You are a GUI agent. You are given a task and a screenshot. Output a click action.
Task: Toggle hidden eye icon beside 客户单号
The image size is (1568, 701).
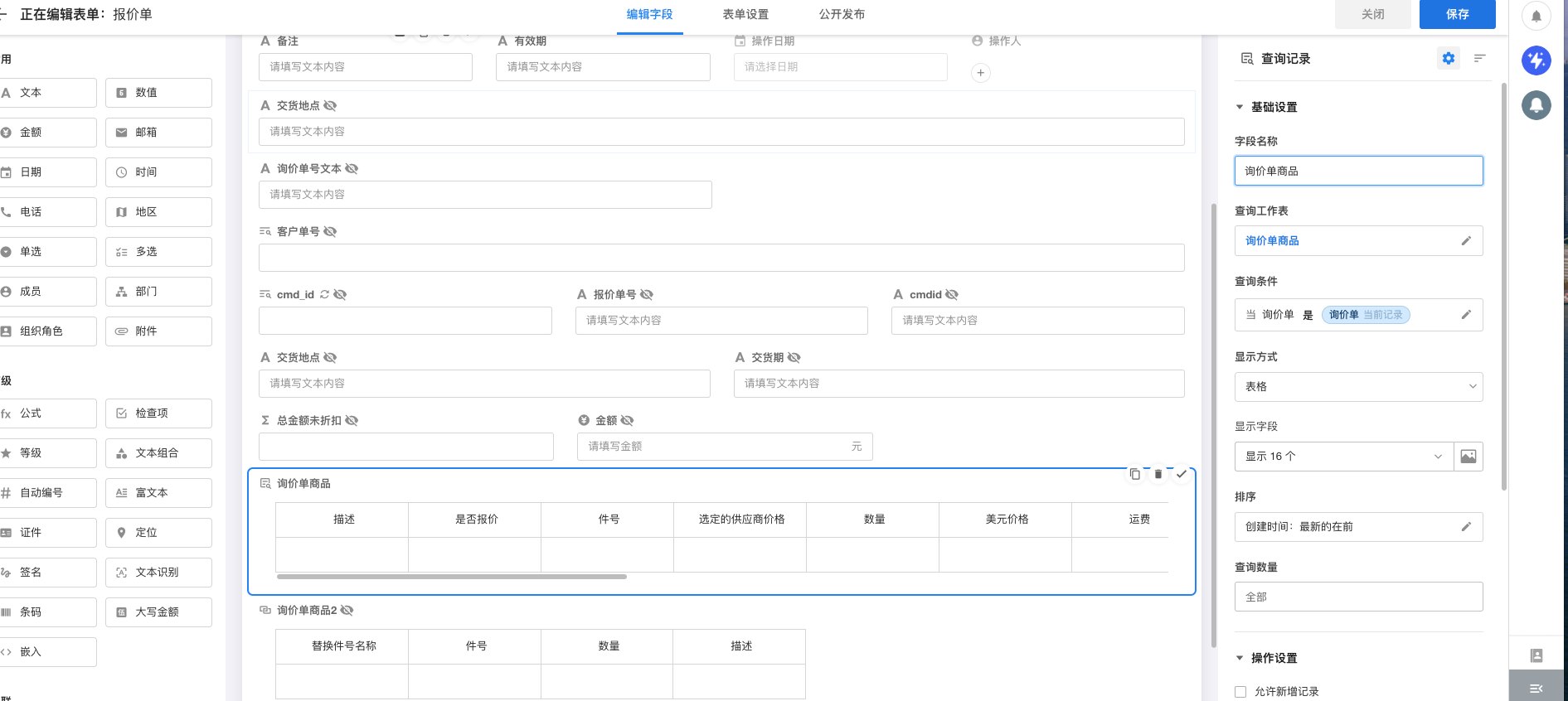(330, 231)
